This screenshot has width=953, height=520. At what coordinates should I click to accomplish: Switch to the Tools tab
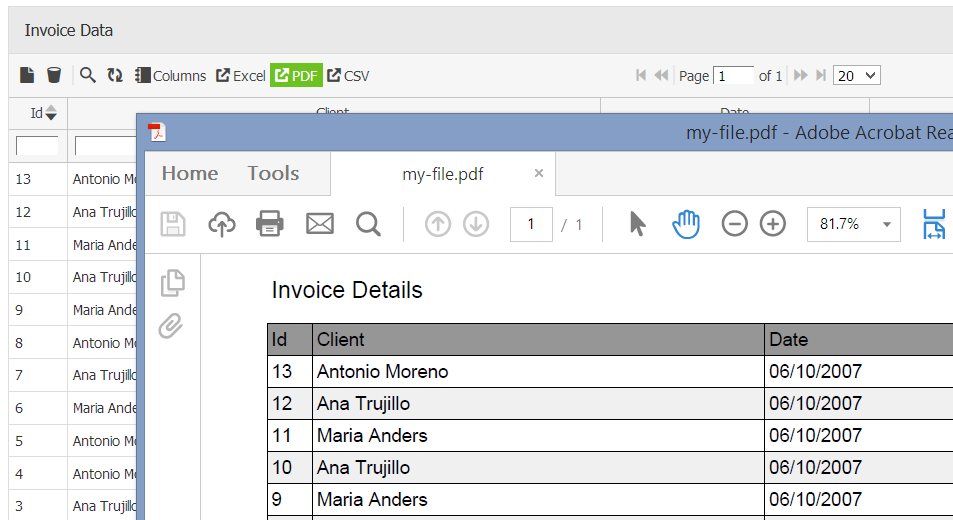pos(273,173)
